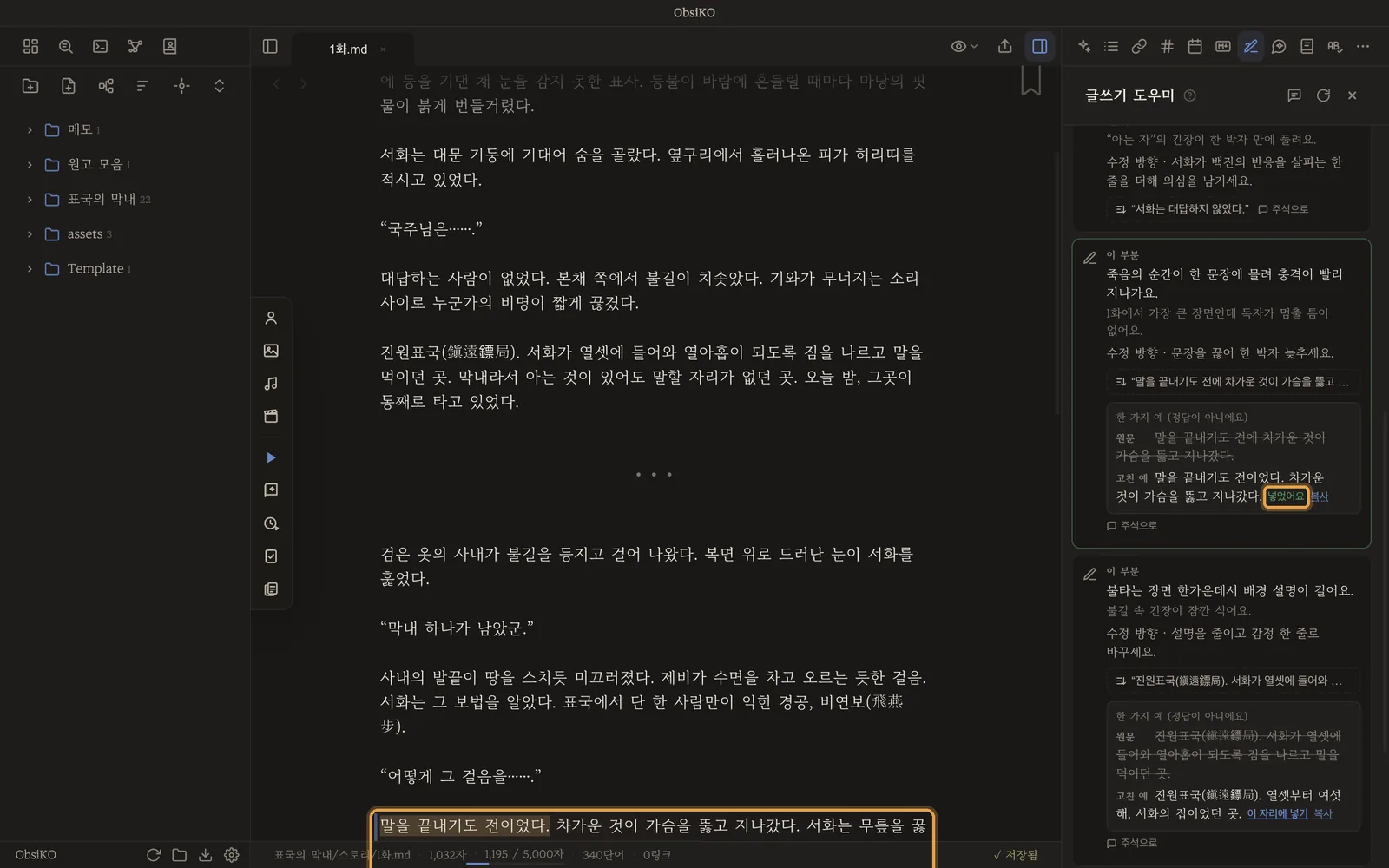Create a new note file
1389x868 pixels.
(x=69, y=85)
